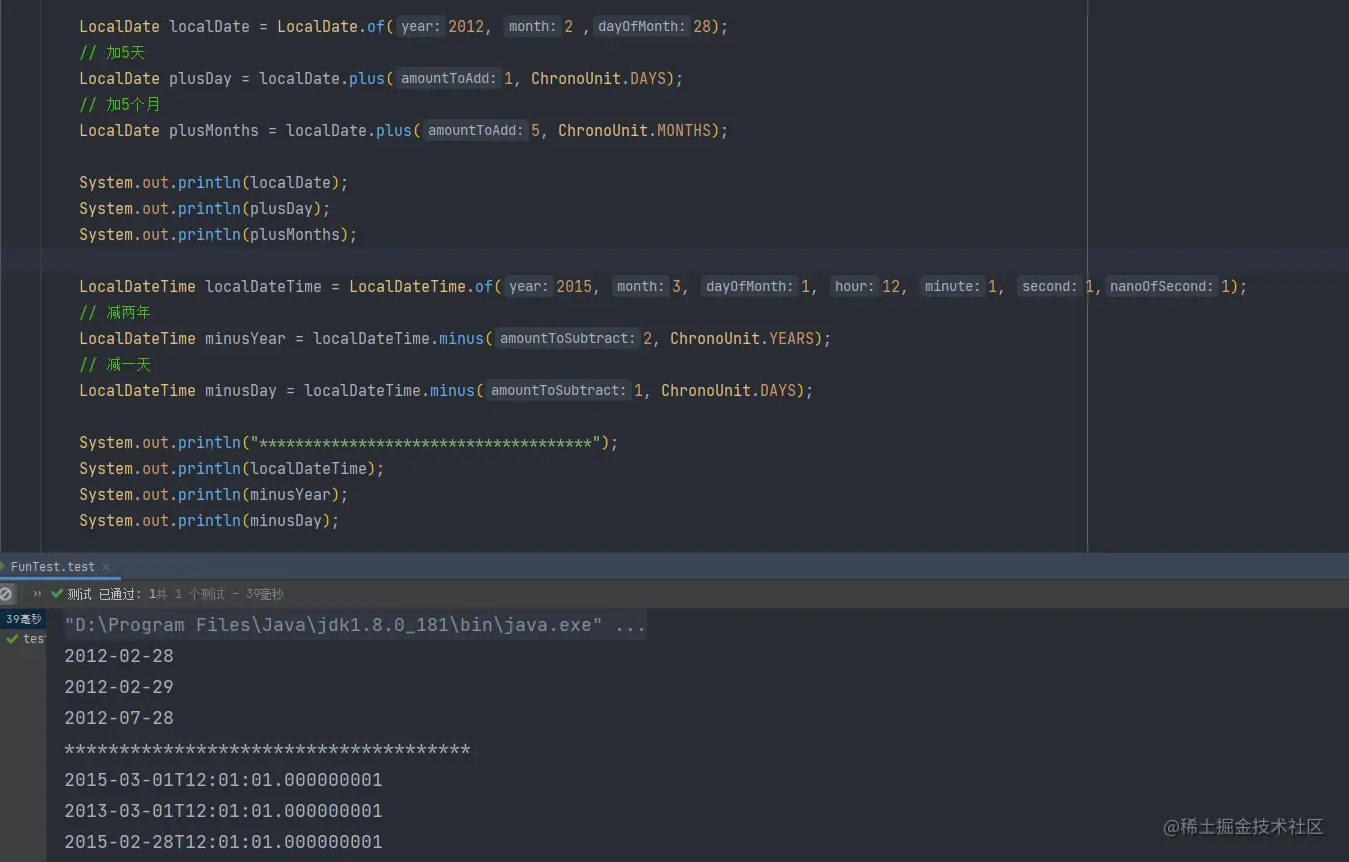Click 'minute:' parameter hint in LocalDateTime.of
Viewport: 1349px width, 862px height.
pos(952,286)
